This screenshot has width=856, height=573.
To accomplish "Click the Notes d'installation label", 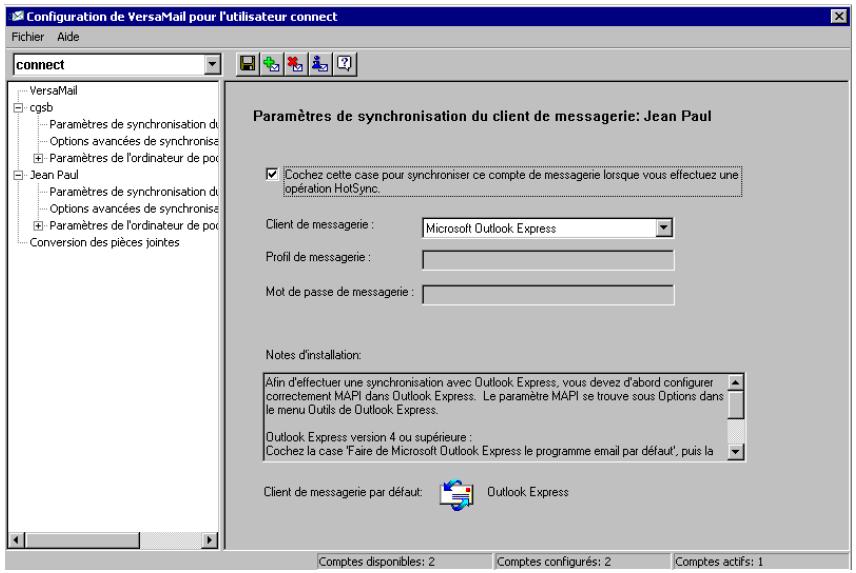I will 313,355.
